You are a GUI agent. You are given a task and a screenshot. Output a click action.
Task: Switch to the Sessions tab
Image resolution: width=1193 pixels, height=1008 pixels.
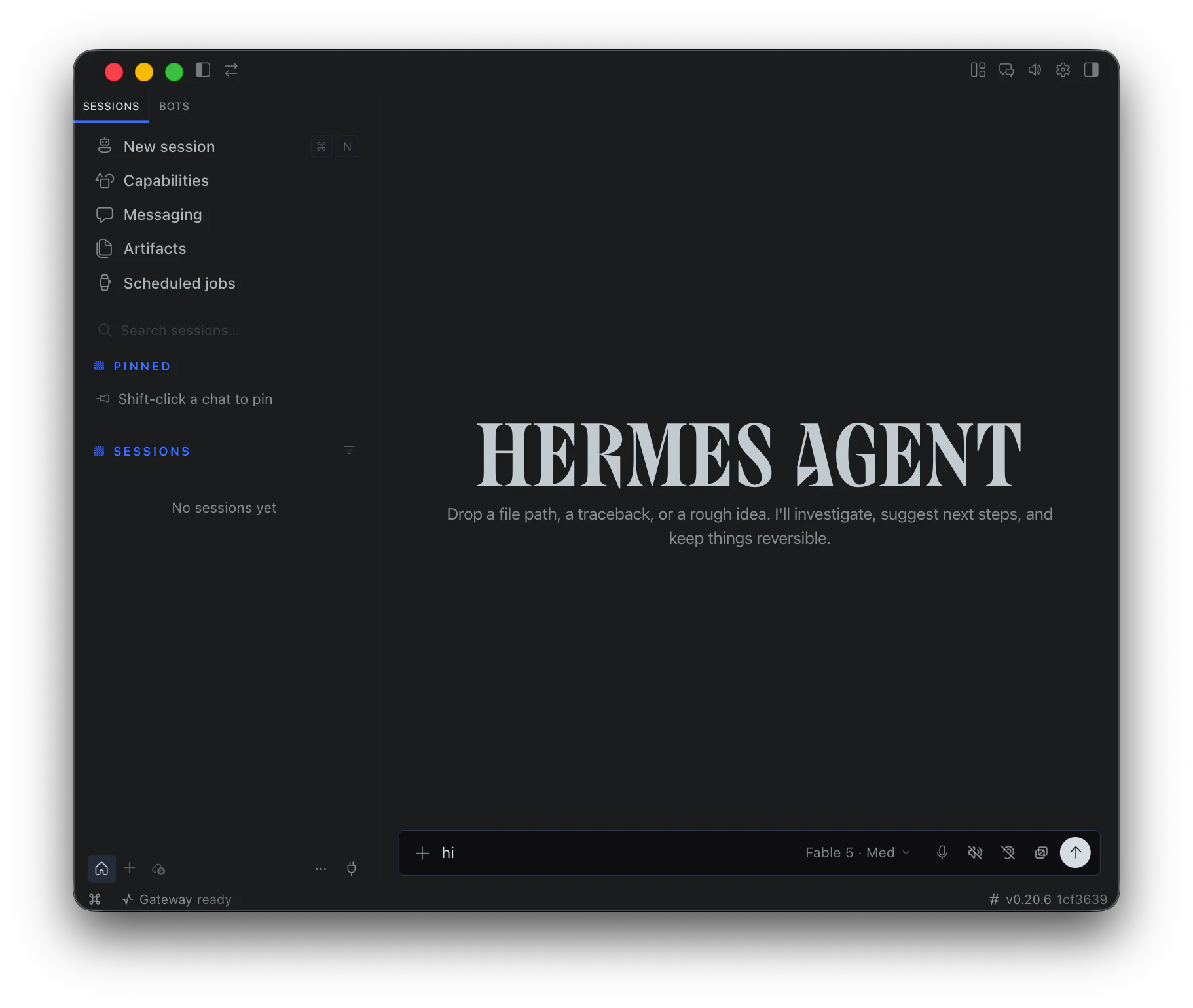pos(111,106)
